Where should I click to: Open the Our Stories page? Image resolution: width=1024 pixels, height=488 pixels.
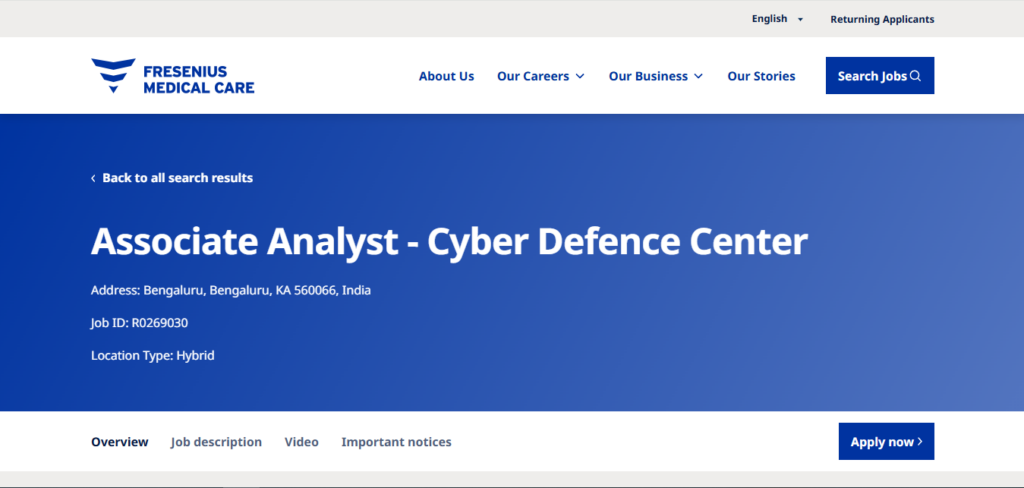pos(761,76)
